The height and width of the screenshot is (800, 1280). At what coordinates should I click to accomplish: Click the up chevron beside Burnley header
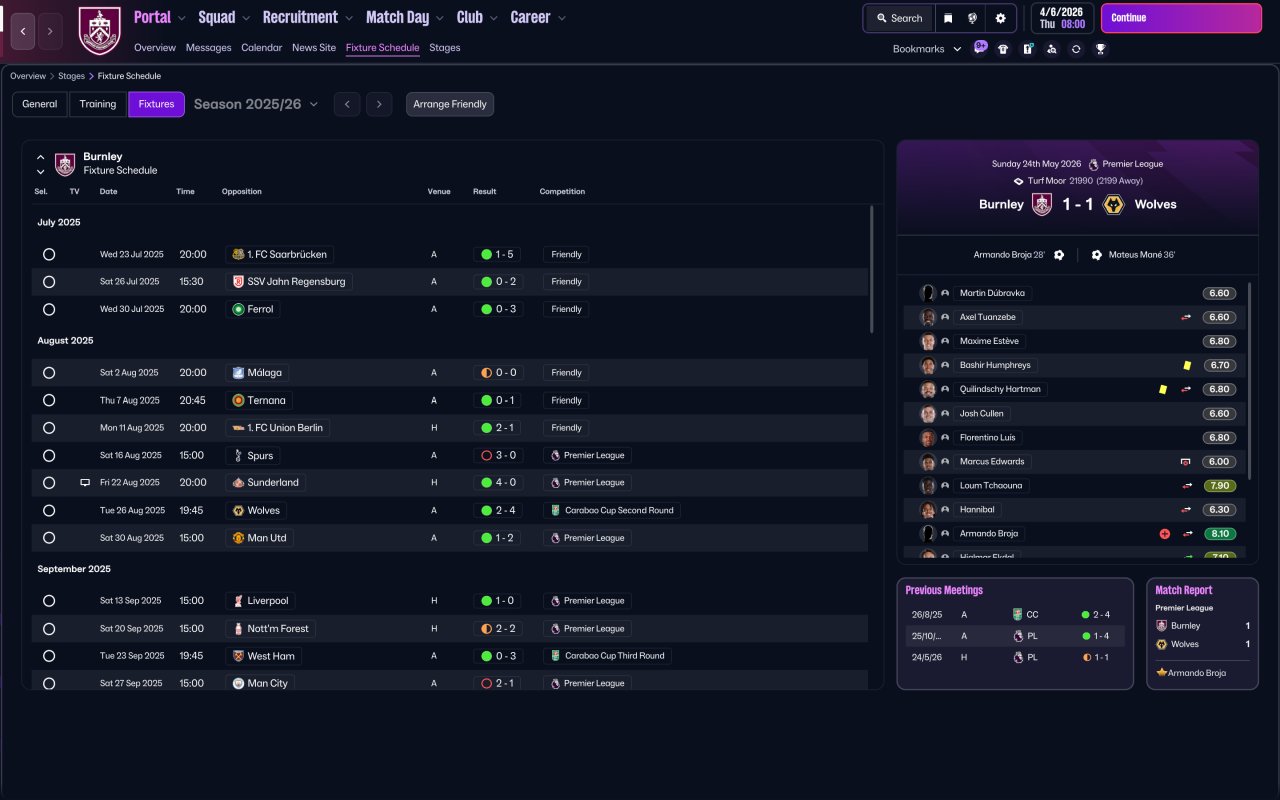(41, 157)
